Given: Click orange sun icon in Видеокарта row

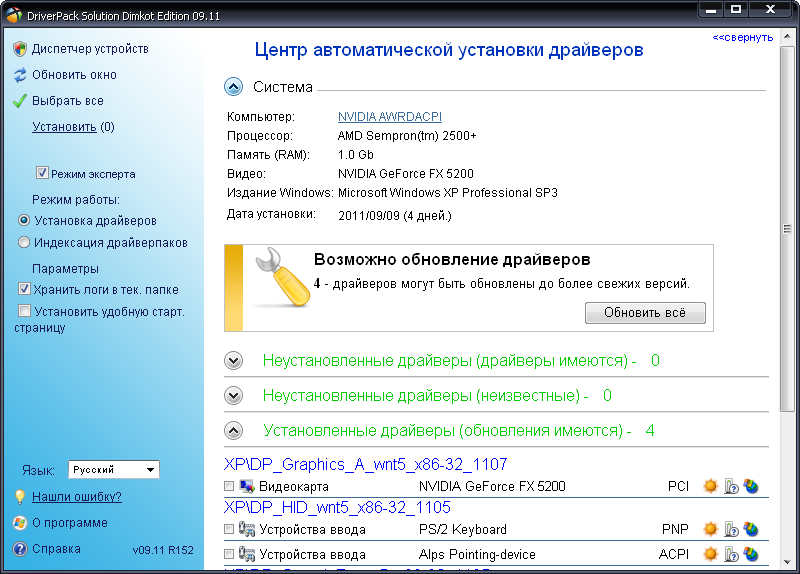Looking at the screenshot, I should tap(710, 486).
